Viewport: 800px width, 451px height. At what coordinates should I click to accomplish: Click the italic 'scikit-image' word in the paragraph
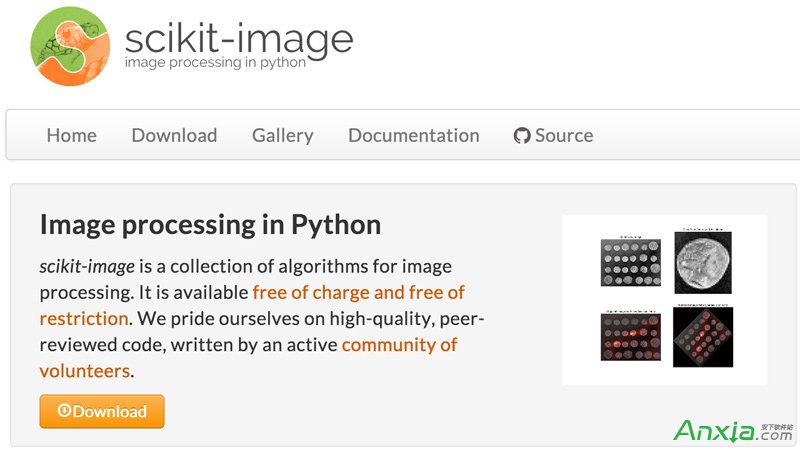coord(87,266)
